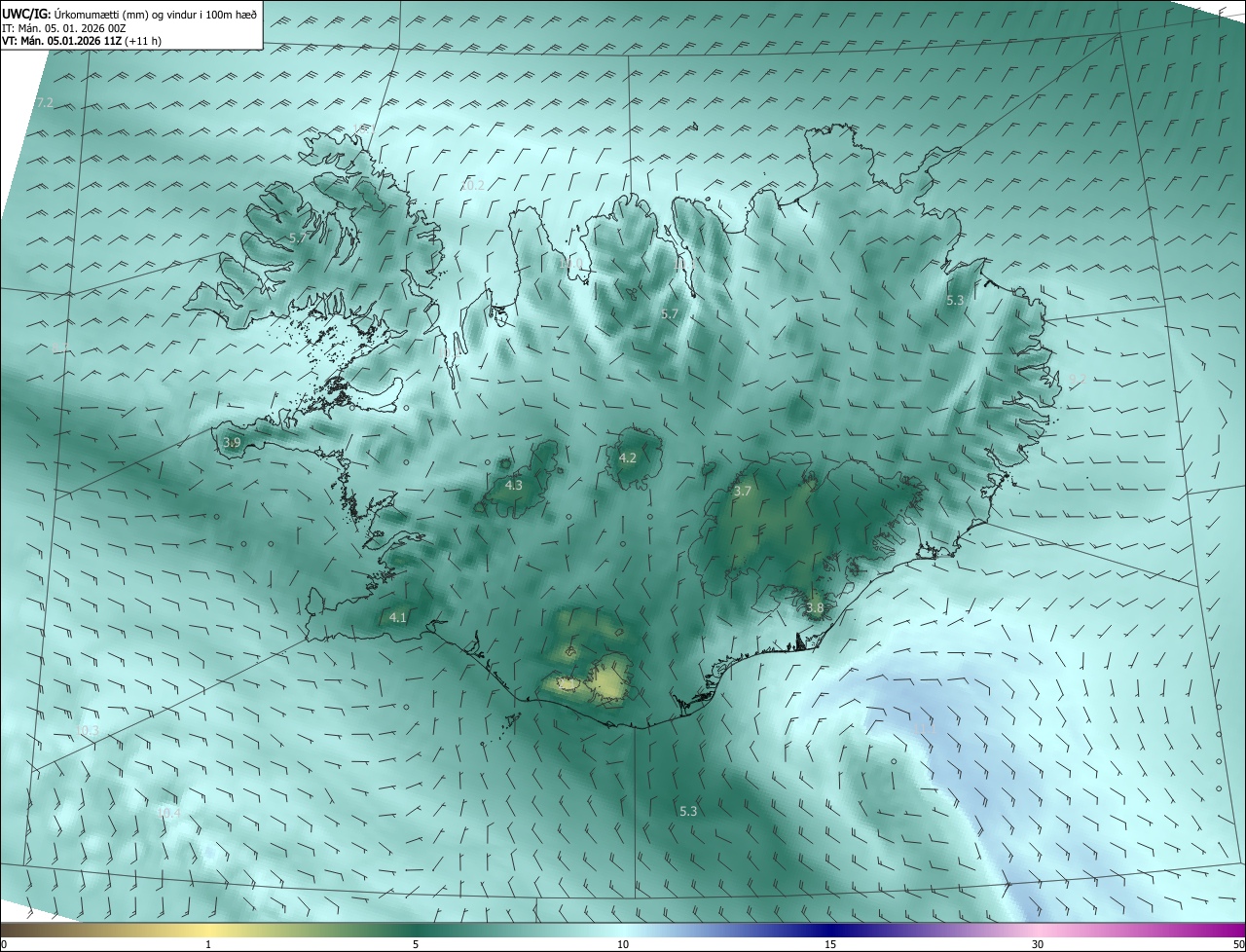Select the valid time line "VT: Mán. 05.01.2026 11Z"
1246x952 pixels.
(62, 41)
